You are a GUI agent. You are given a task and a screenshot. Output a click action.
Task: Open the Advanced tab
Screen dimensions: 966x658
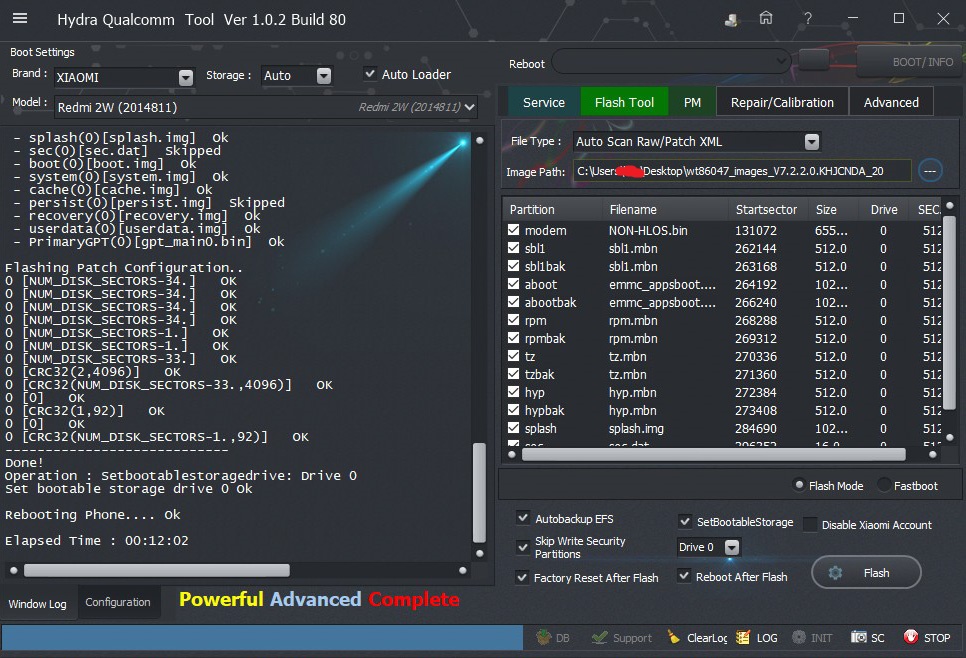(x=891, y=102)
